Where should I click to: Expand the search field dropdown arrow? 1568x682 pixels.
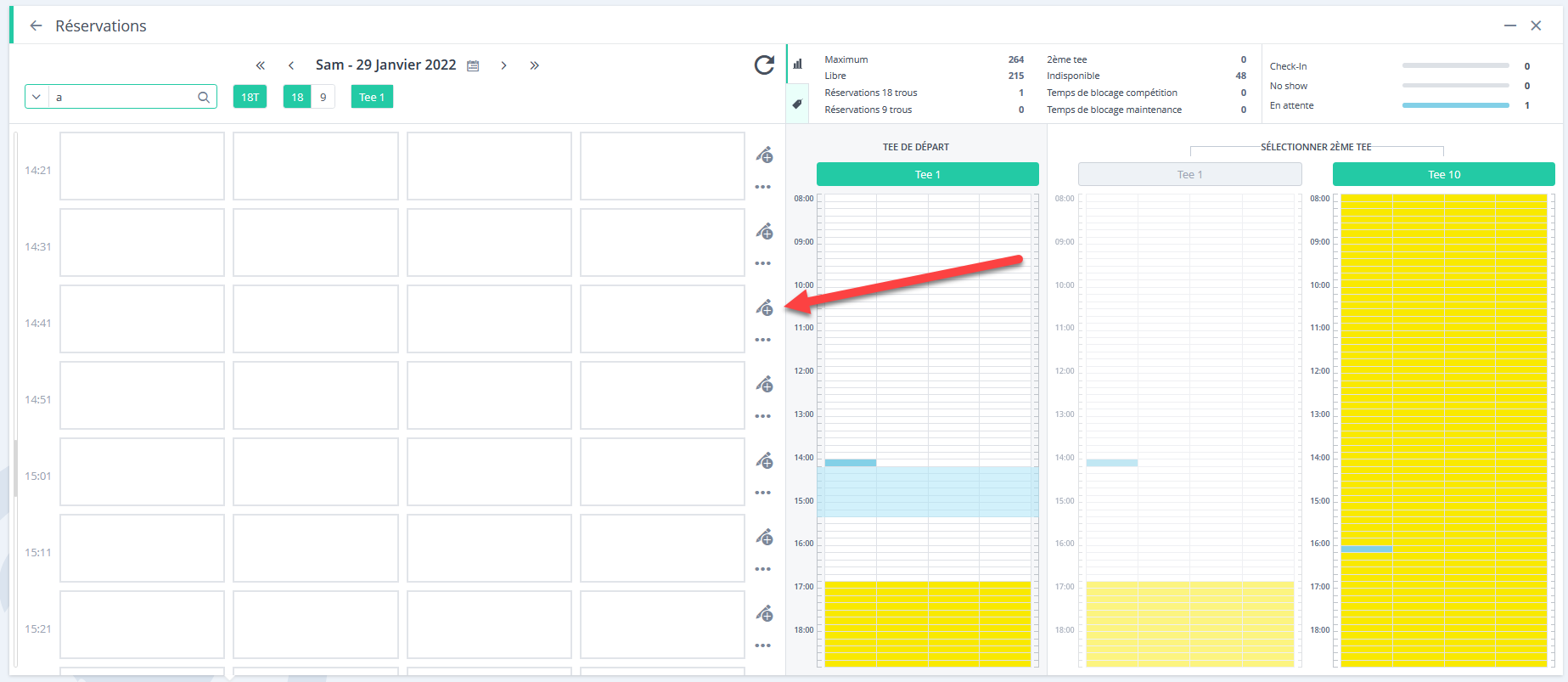coord(37,97)
